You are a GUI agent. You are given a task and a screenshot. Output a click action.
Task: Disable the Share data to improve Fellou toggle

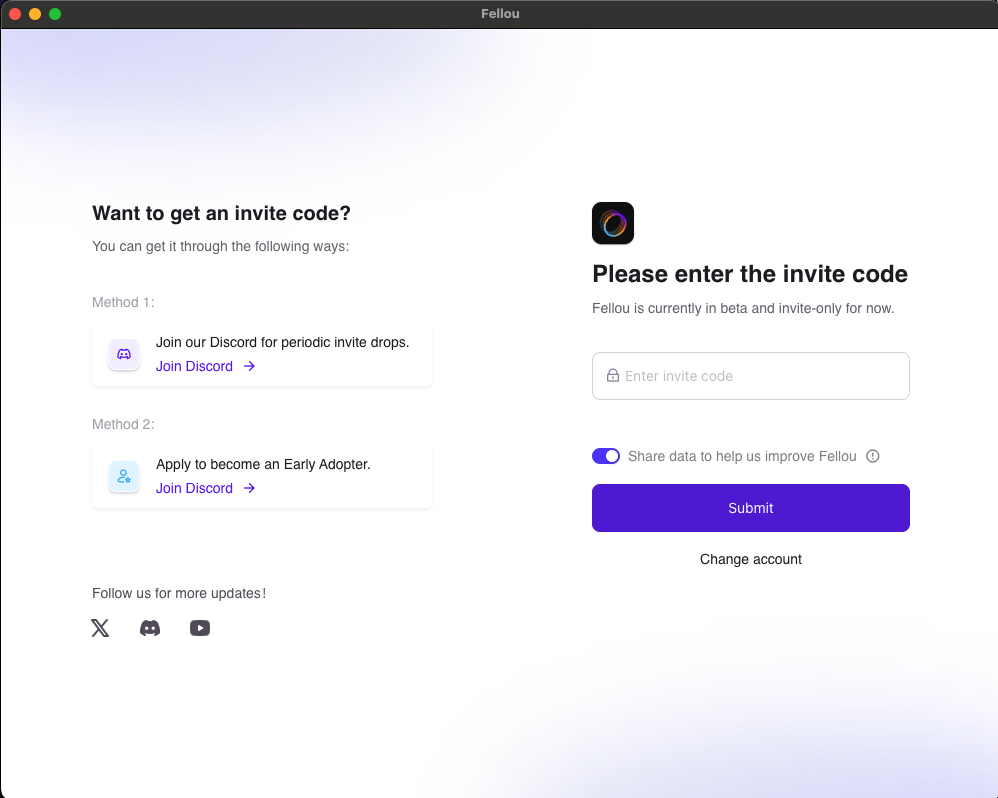(606, 456)
